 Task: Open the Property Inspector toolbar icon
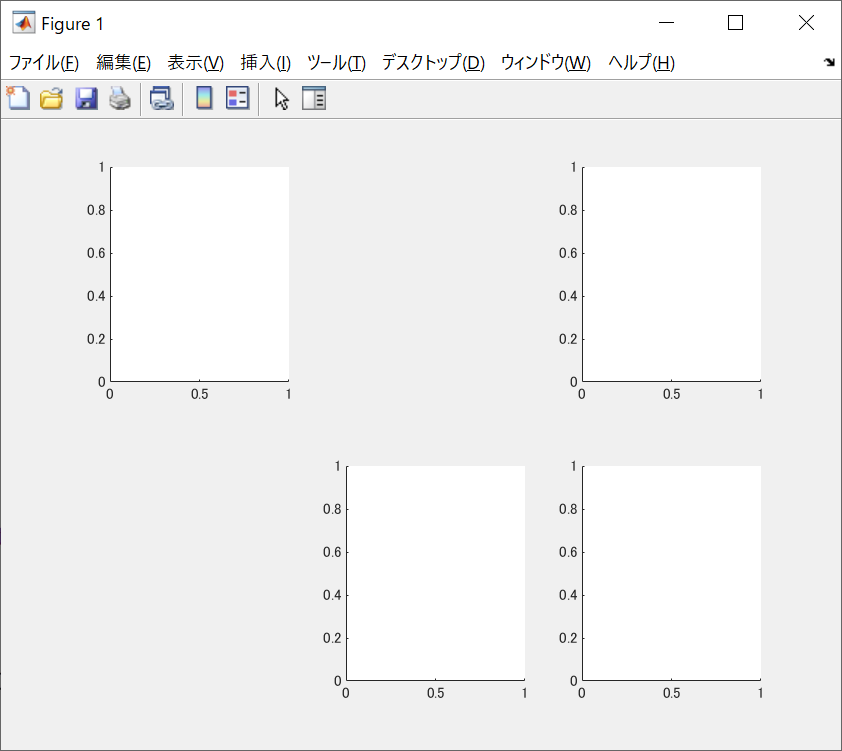click(x=314, y=98)
